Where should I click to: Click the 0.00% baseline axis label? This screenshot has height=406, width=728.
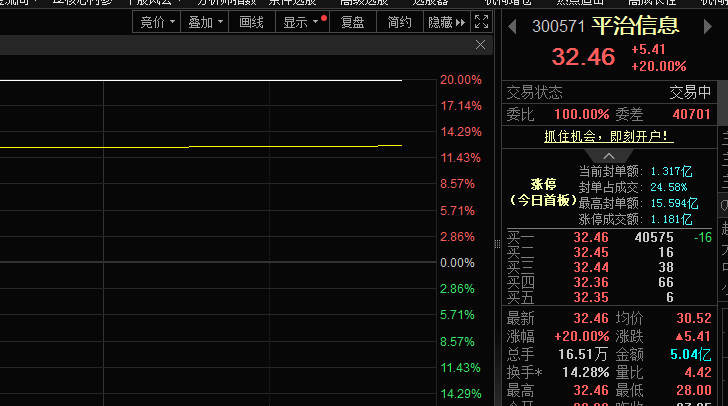(457, 263)
